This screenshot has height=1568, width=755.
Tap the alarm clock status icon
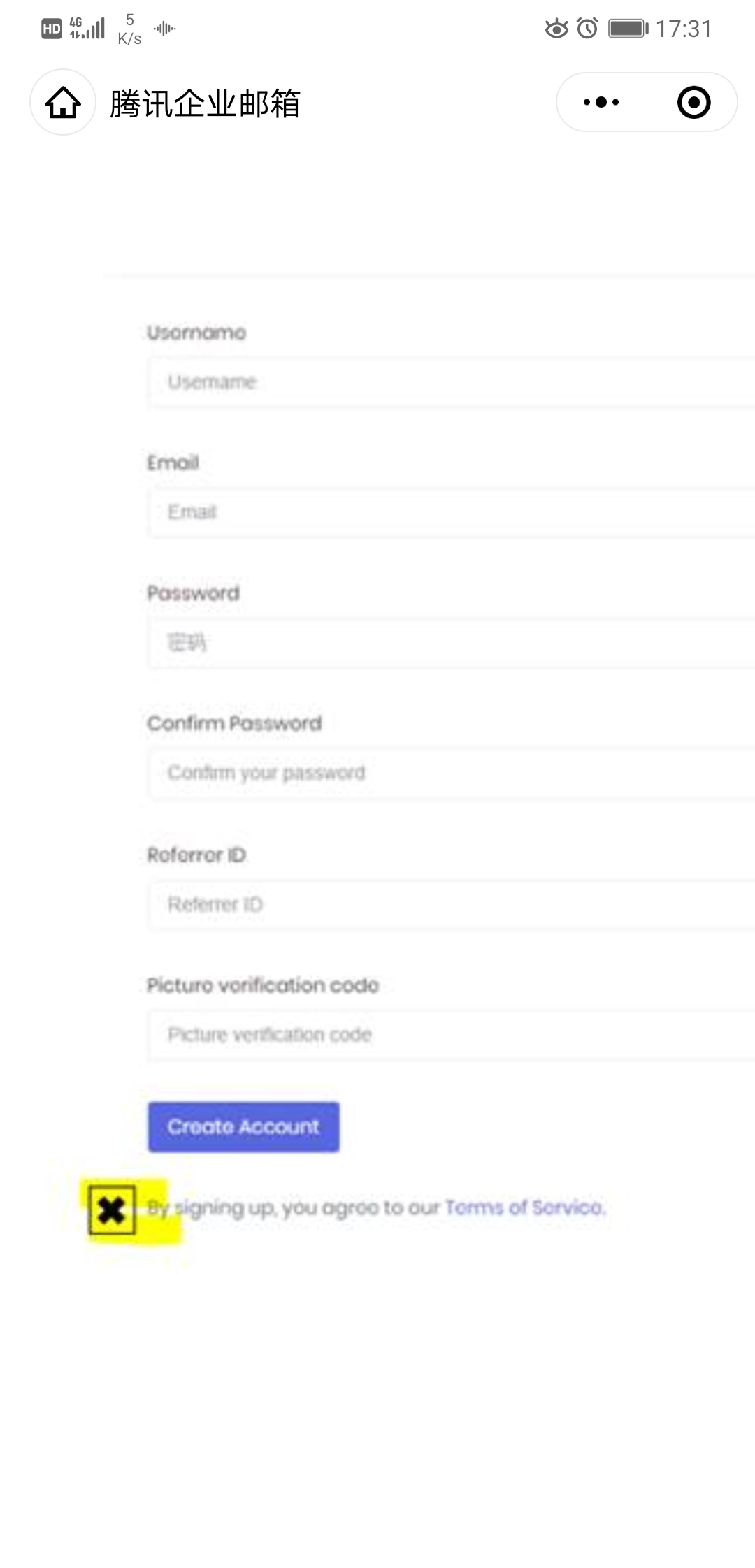coord(587,29)
